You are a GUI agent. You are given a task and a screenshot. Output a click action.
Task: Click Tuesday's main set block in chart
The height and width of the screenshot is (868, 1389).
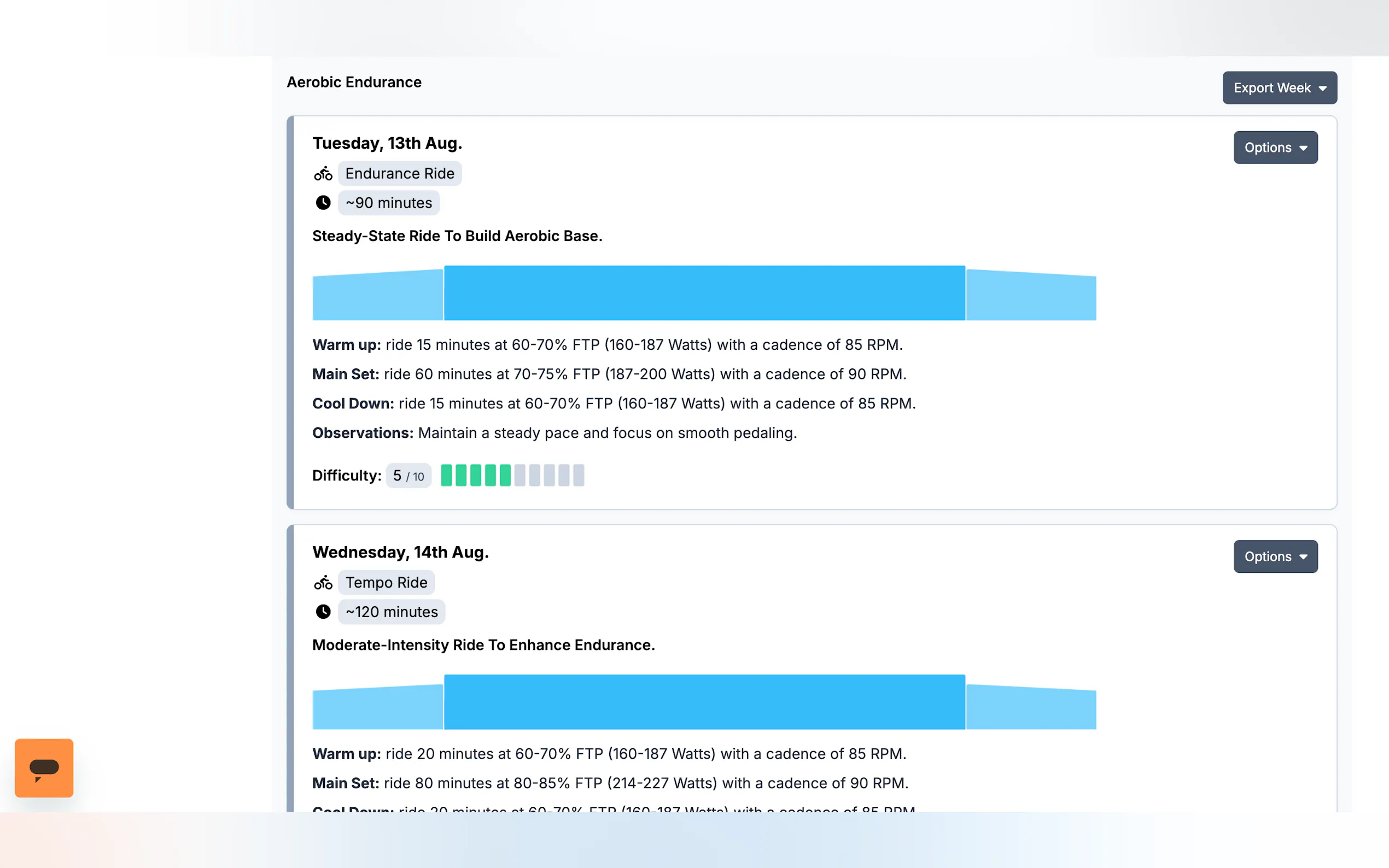(704, 293)
